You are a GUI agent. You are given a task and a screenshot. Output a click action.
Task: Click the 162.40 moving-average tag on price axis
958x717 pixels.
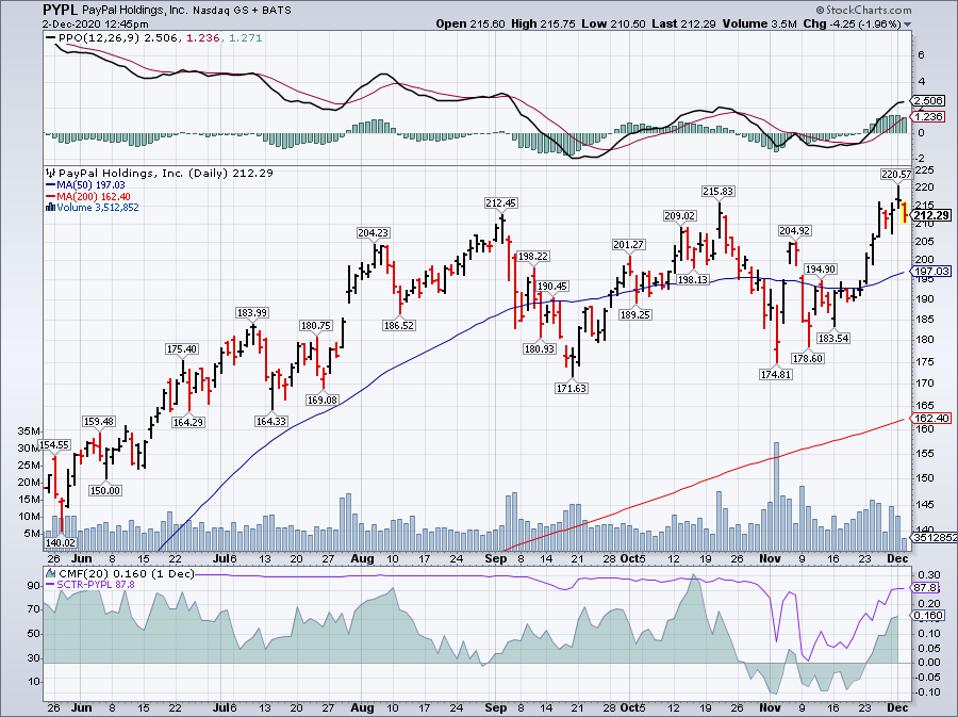[x=931, y=418]
